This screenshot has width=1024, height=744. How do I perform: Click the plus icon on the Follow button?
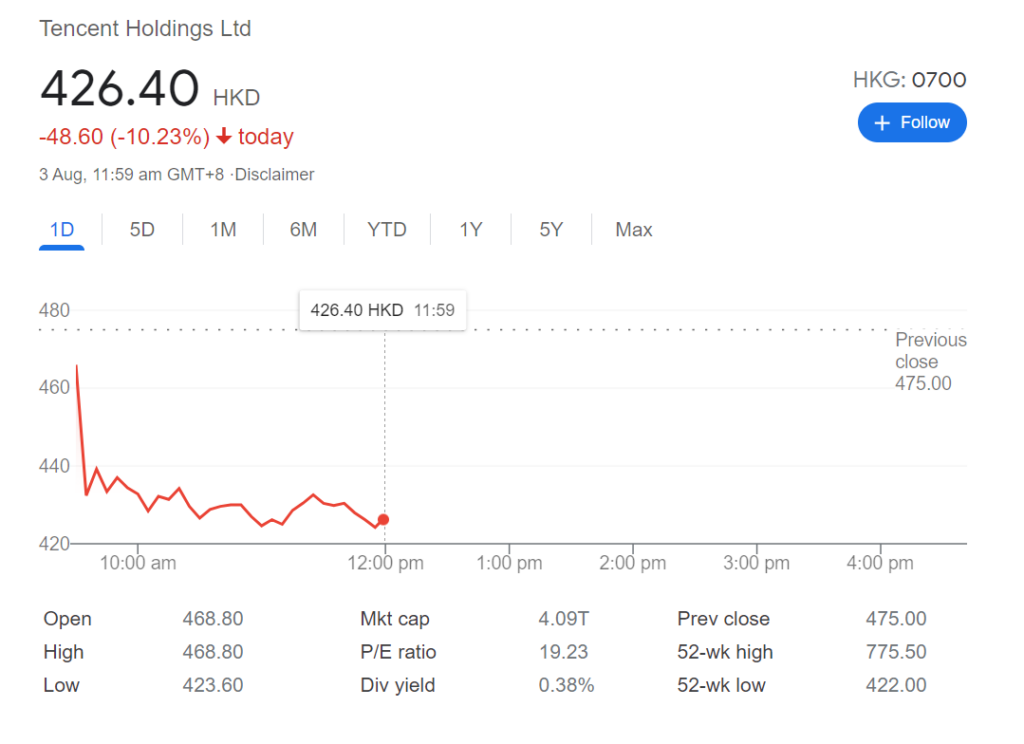click(x=881, y=123)
